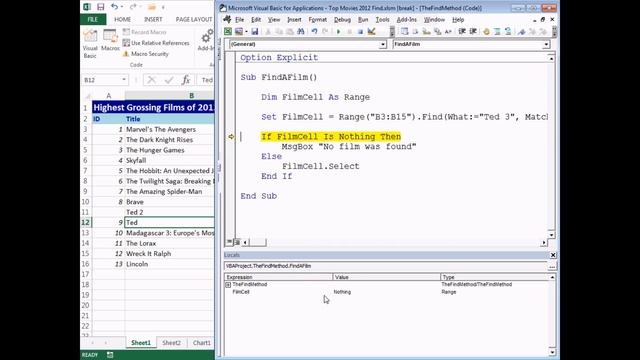Open the Run menu in VBA editor
This screenshot has height=360, width=640.
click(363, 20)
